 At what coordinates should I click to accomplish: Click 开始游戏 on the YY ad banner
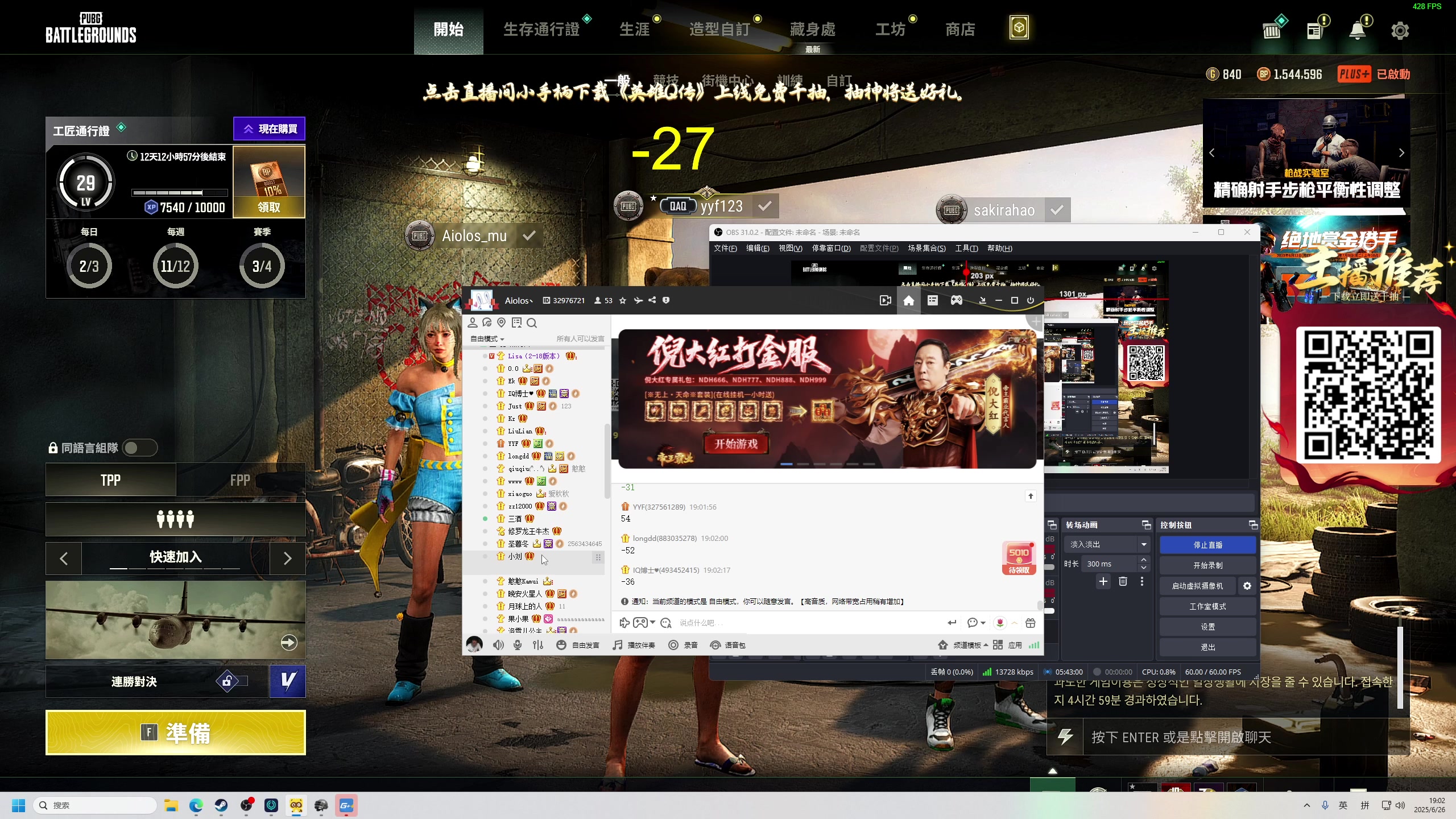736,444
